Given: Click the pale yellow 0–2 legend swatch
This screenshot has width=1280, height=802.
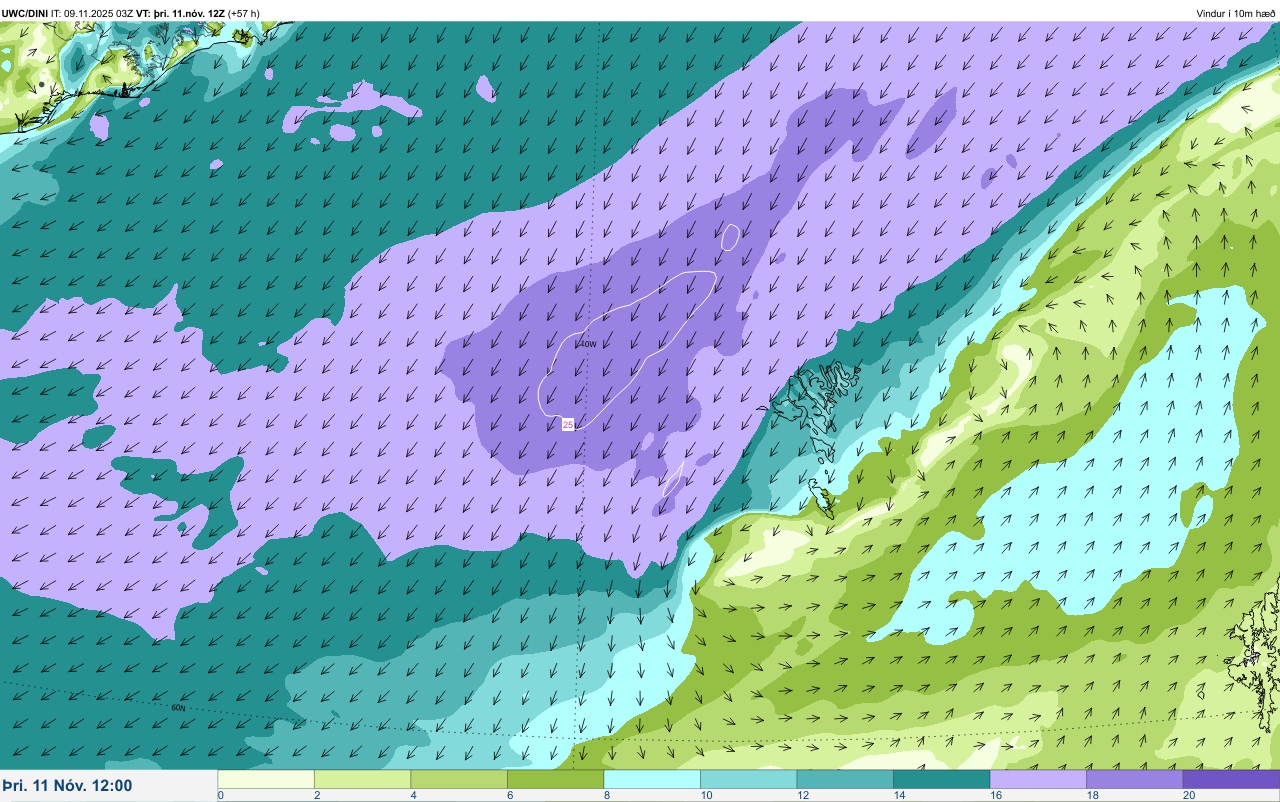Looking at the screenshot, I should pos(266,779).
